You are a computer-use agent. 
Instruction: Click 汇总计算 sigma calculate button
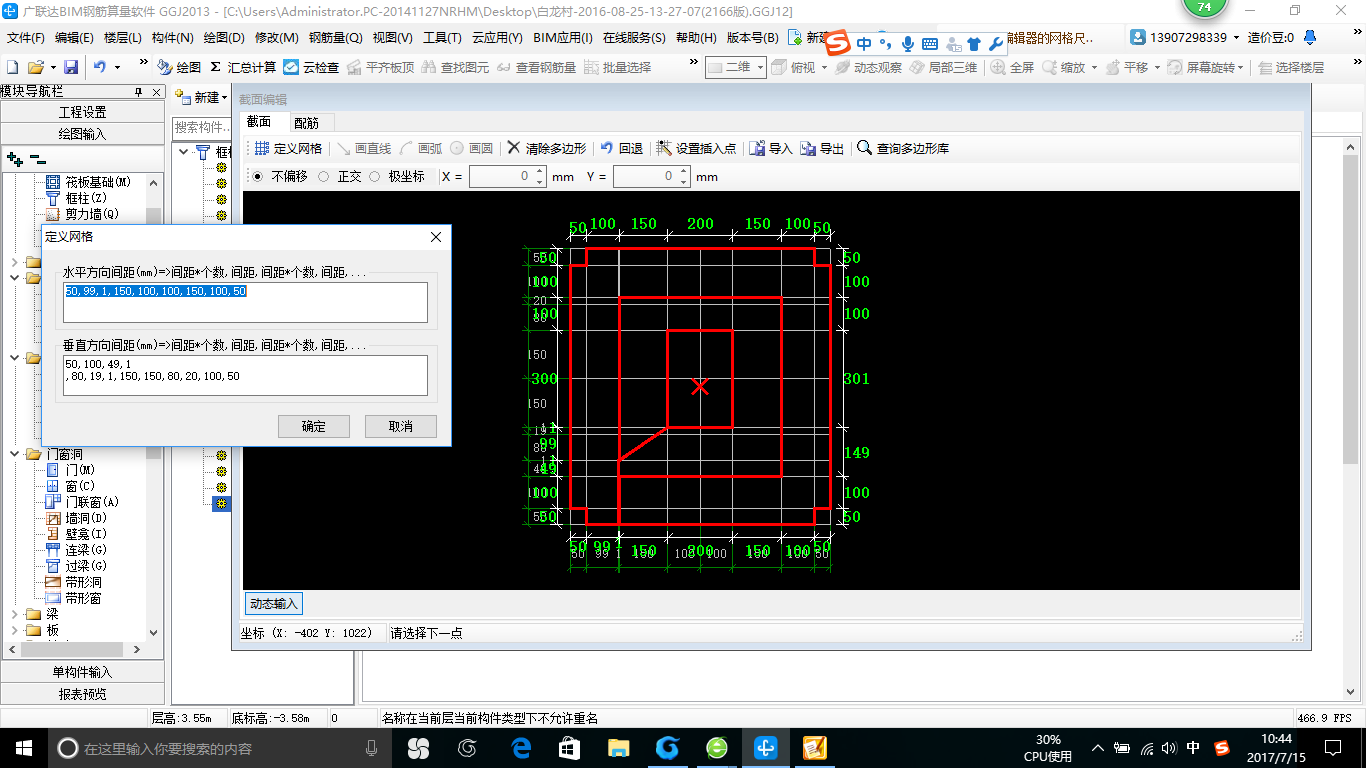(x=243, y=67)
